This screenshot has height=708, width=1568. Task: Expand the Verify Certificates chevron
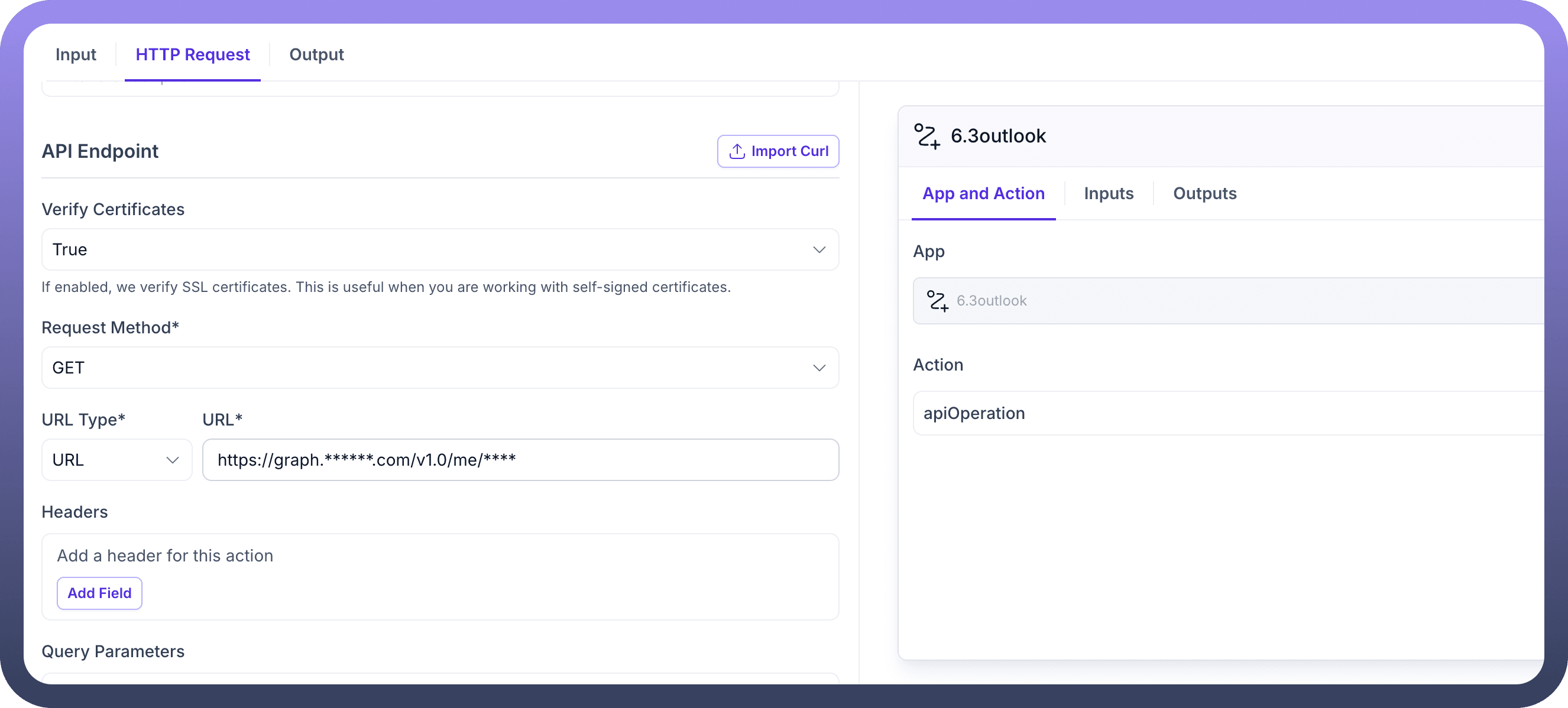pyautogui.click(x=819, y=250)
